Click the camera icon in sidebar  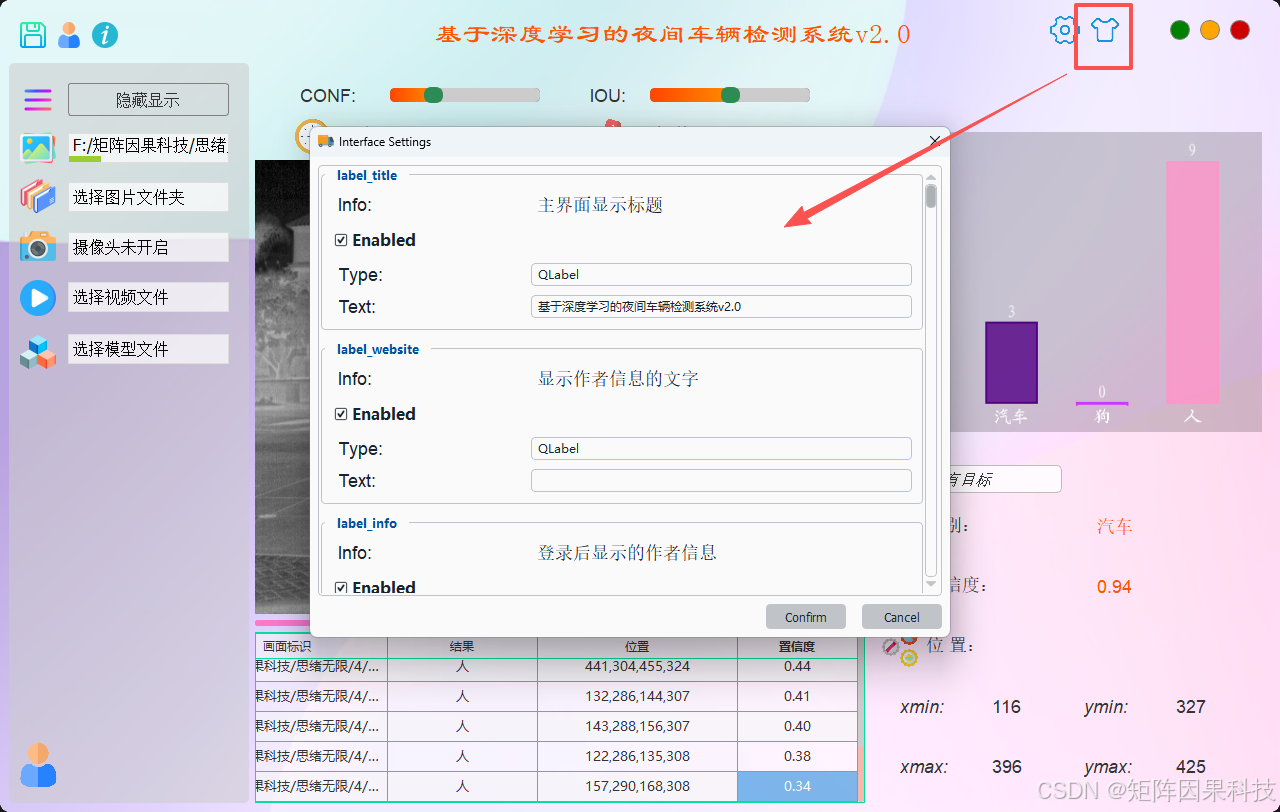[x=38, y=246]
